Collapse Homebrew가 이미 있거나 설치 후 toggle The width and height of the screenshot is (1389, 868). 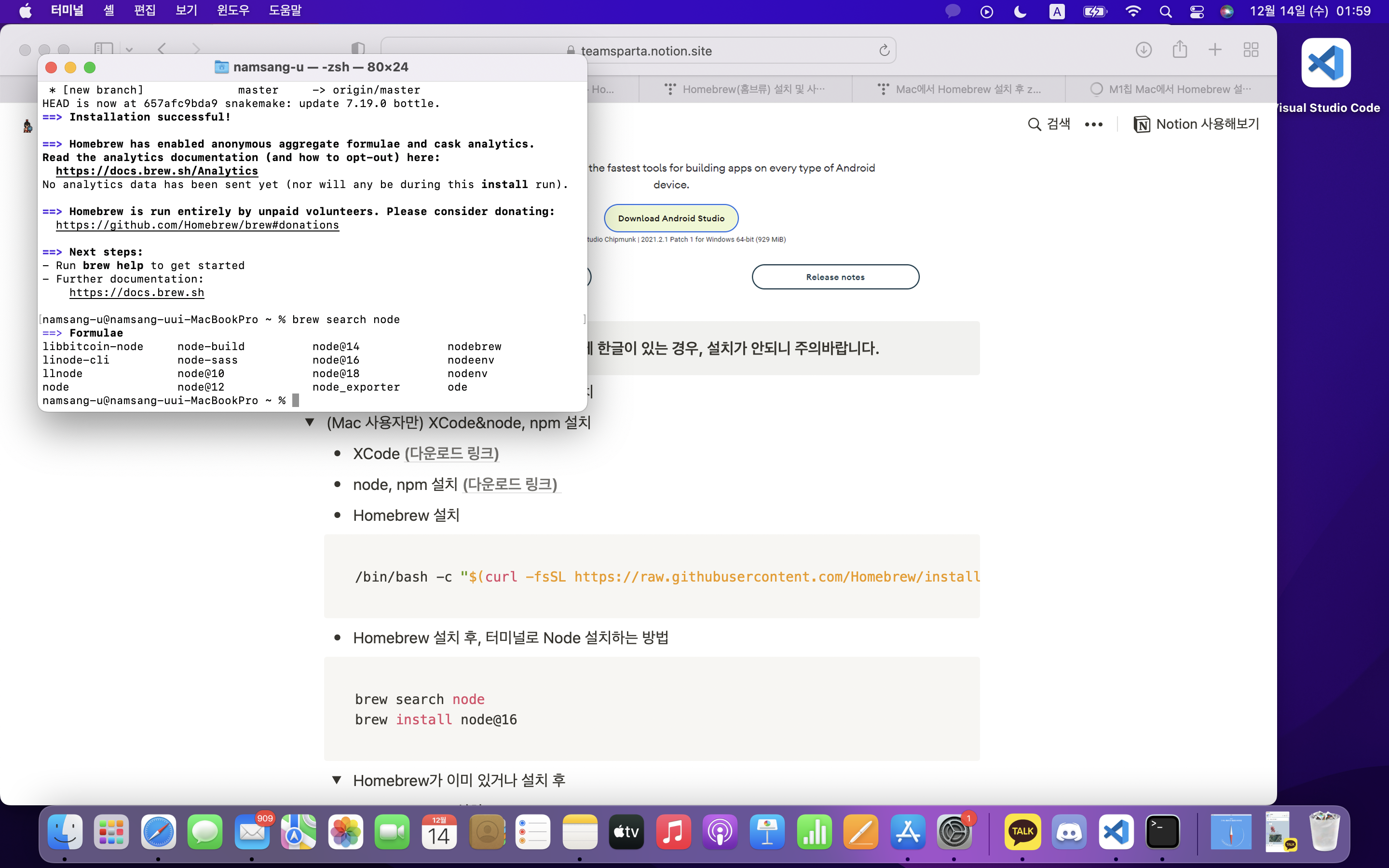point(336,780)
